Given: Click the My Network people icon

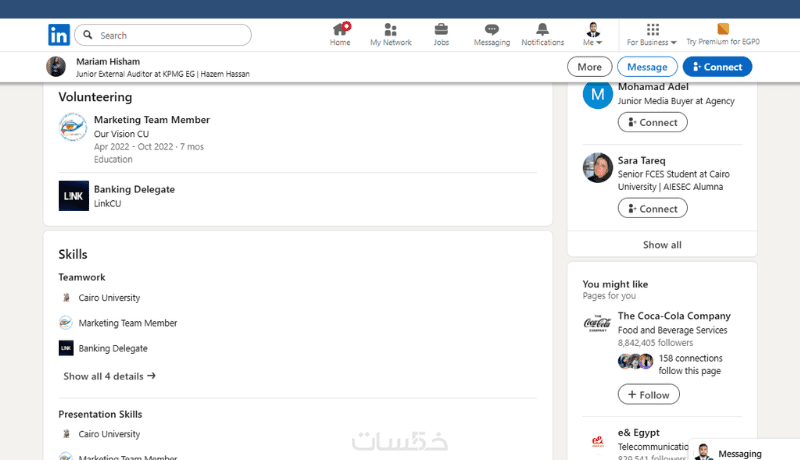Looking at the screenshot, I should pyautogui.click(x=391, y=30).
